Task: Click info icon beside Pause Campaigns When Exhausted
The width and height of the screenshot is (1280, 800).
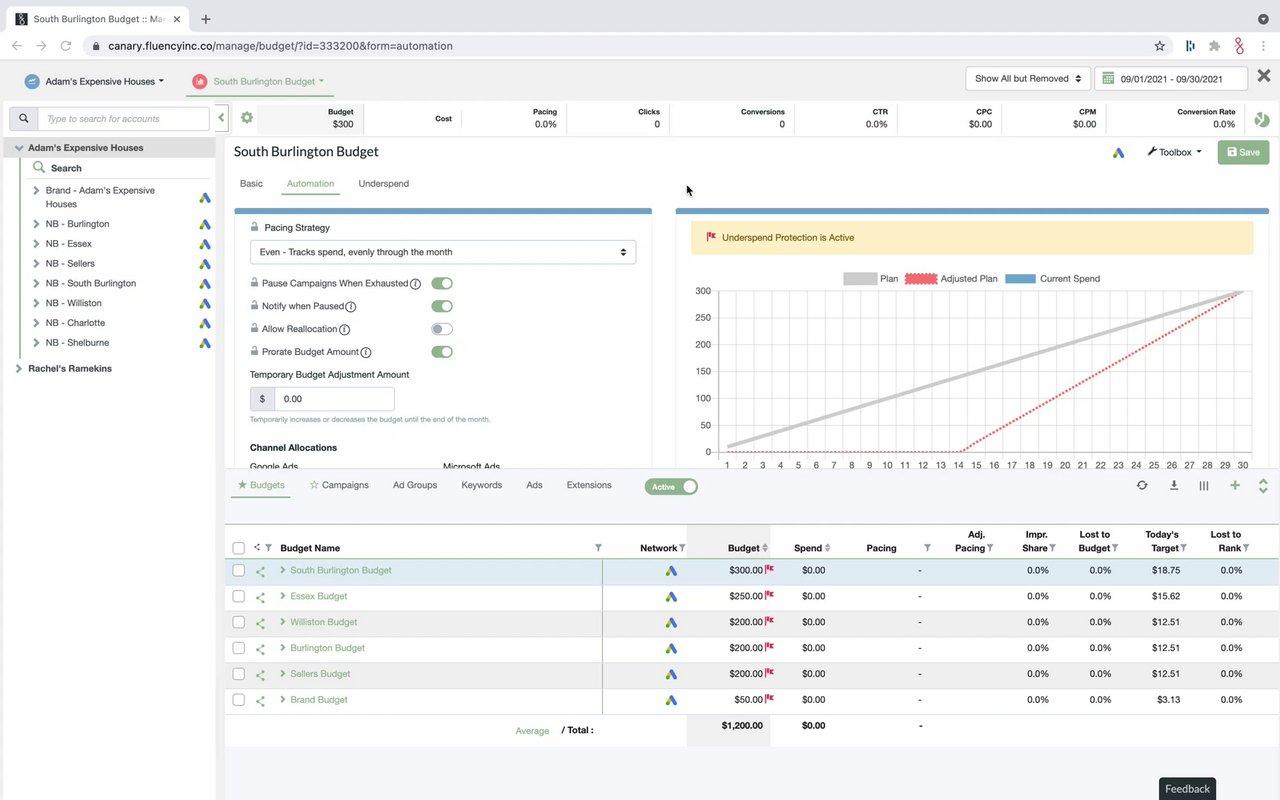Action: click(x=415, y=284)
